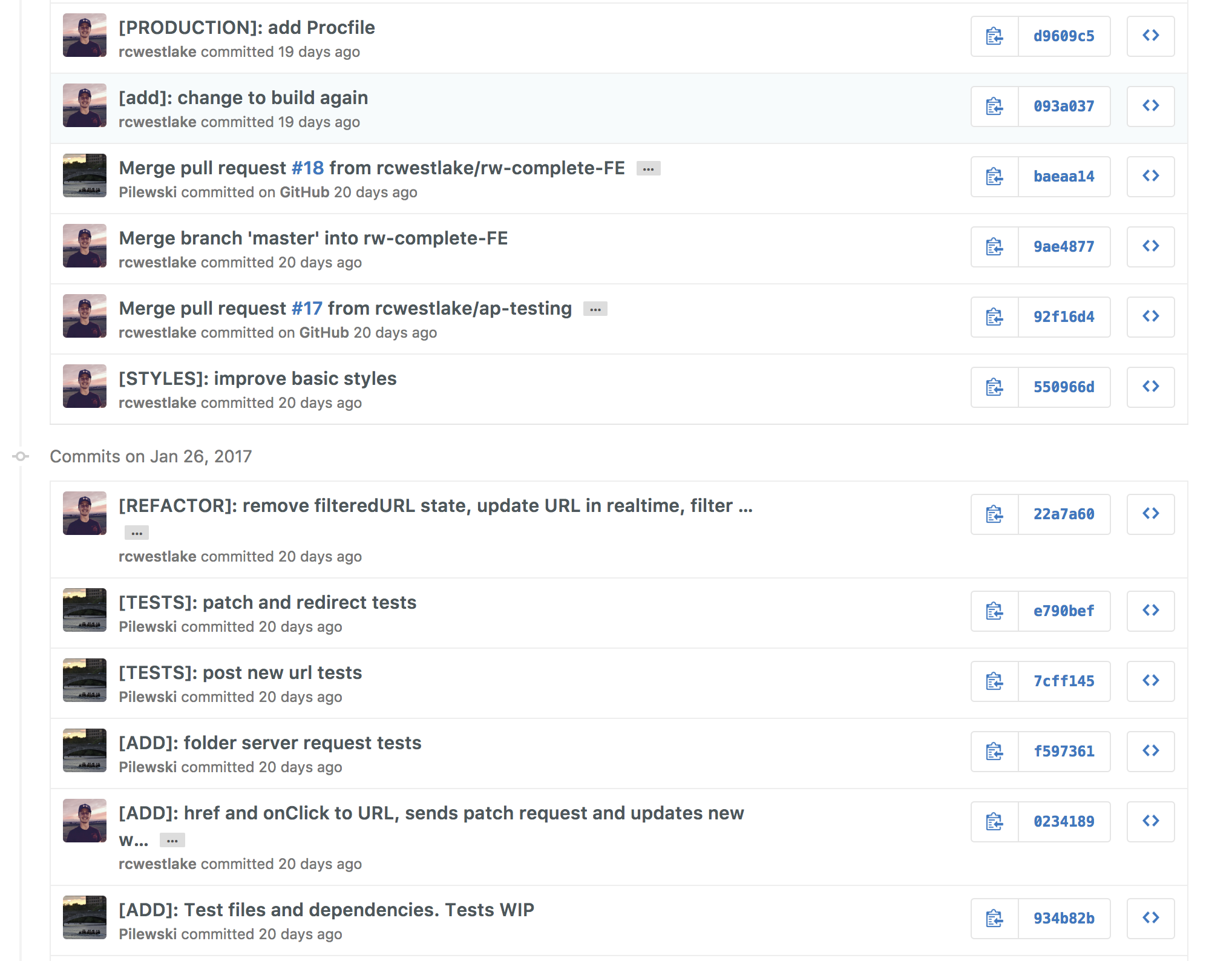Open commit hash 9ae4877
This screenshot has width=1232, height=961.
point(1064,247)
